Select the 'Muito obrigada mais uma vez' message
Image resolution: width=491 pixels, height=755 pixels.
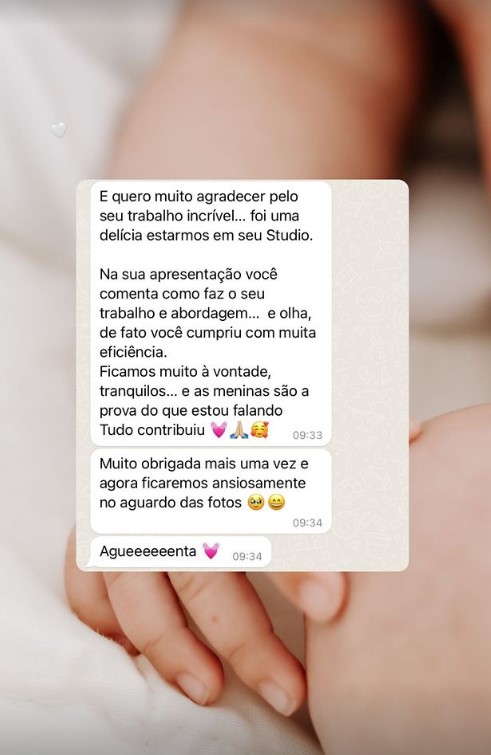[211, 492]
